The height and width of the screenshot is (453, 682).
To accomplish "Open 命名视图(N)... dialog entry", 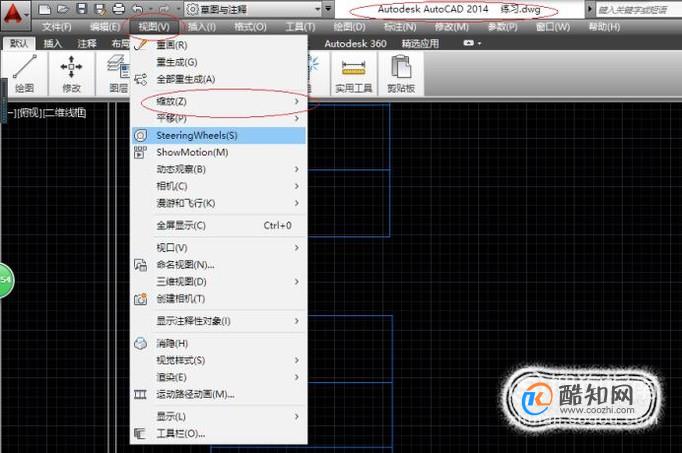I will coord(219,264).
